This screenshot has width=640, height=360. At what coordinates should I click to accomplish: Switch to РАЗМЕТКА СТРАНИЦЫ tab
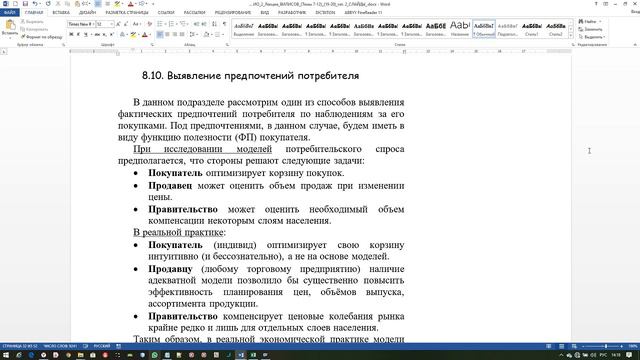coord(127,13)
